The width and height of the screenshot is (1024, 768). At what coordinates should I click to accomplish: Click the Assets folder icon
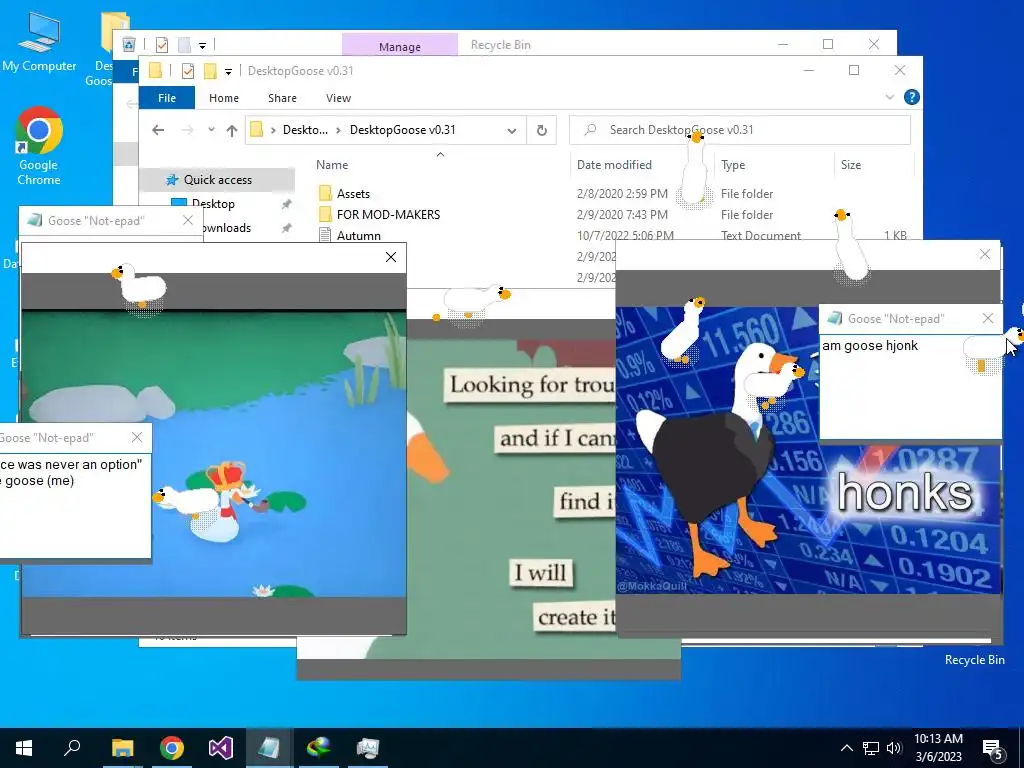pyautogui.click(x=325, y=193)
